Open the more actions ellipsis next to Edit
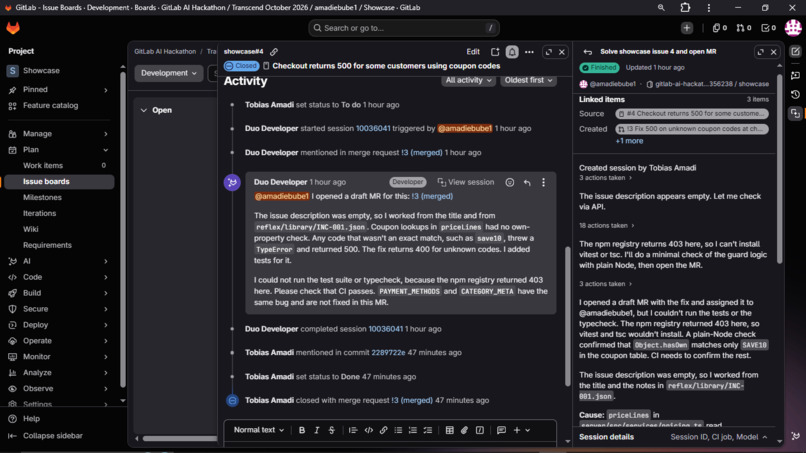This screenshot has height=453, width=806. tap(529, 52)
